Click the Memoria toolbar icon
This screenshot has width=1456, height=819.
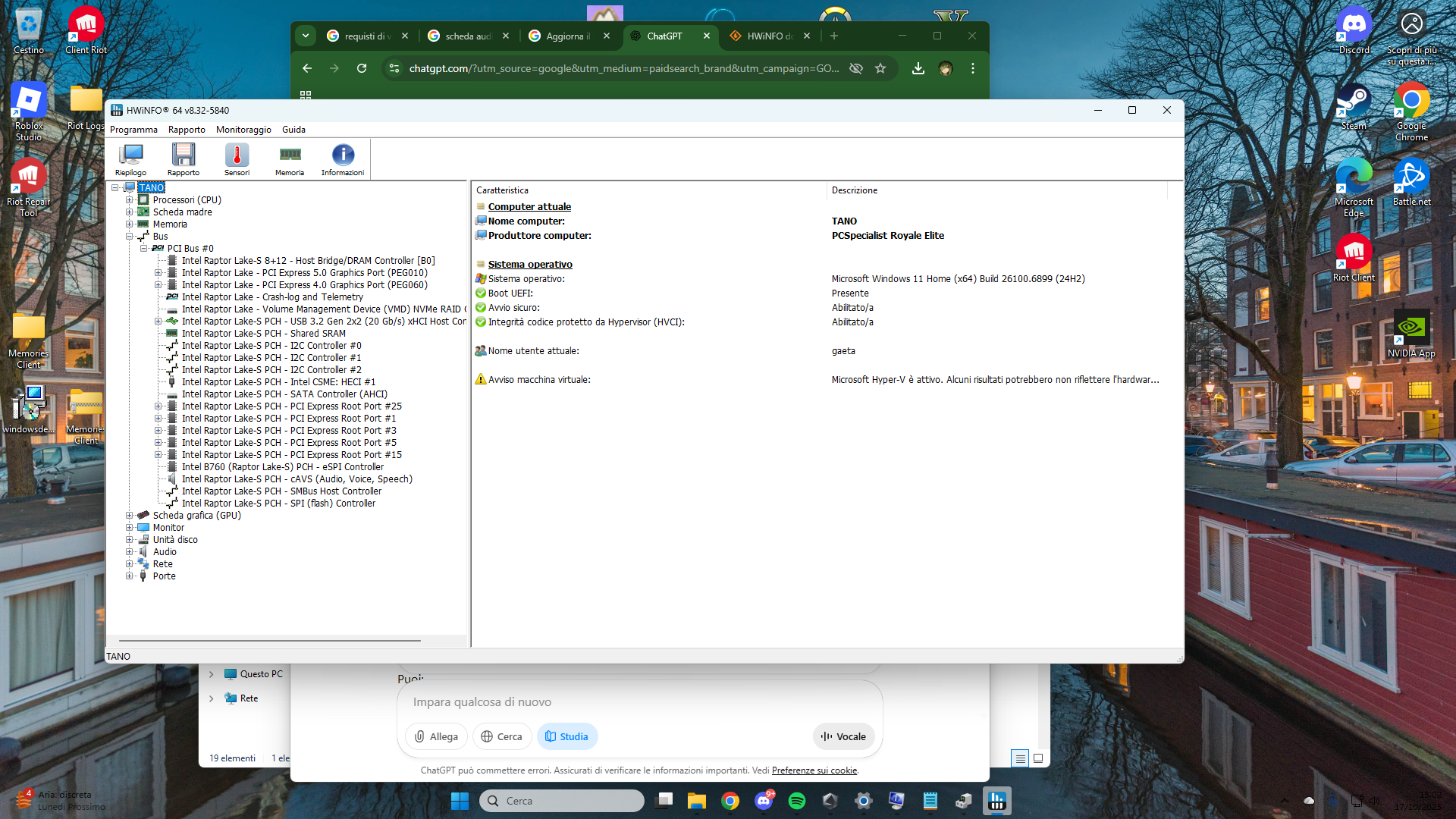click(x=290, y=159)
